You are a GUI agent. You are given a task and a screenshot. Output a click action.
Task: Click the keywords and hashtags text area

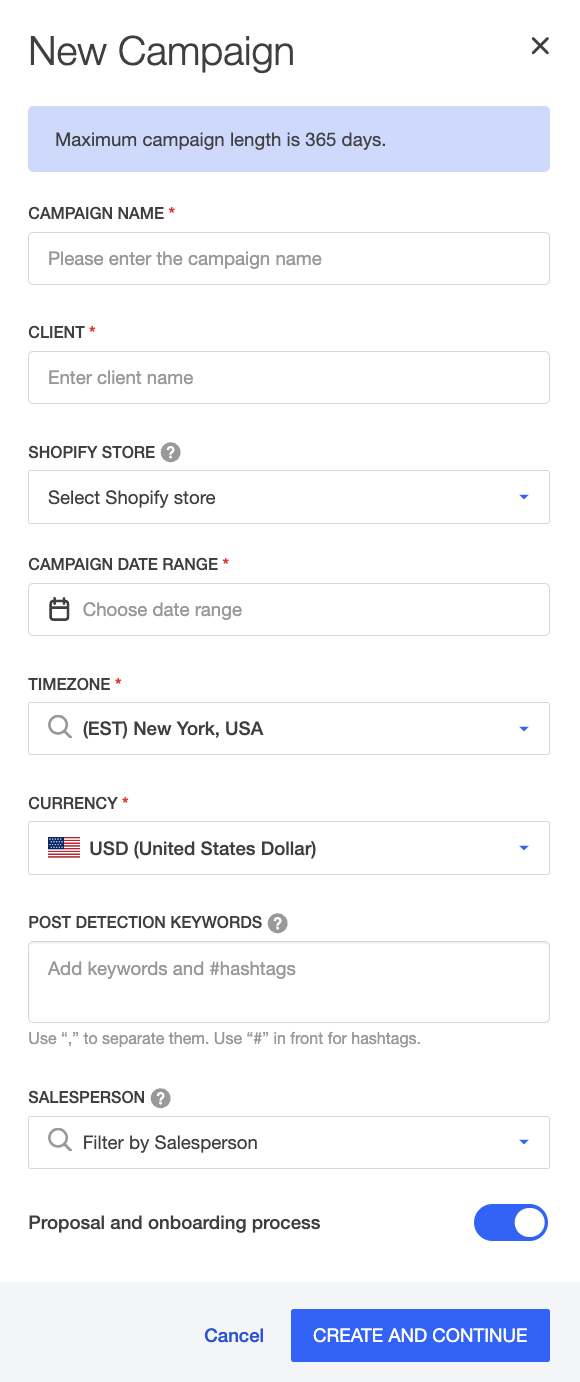(x=289, y=982)
